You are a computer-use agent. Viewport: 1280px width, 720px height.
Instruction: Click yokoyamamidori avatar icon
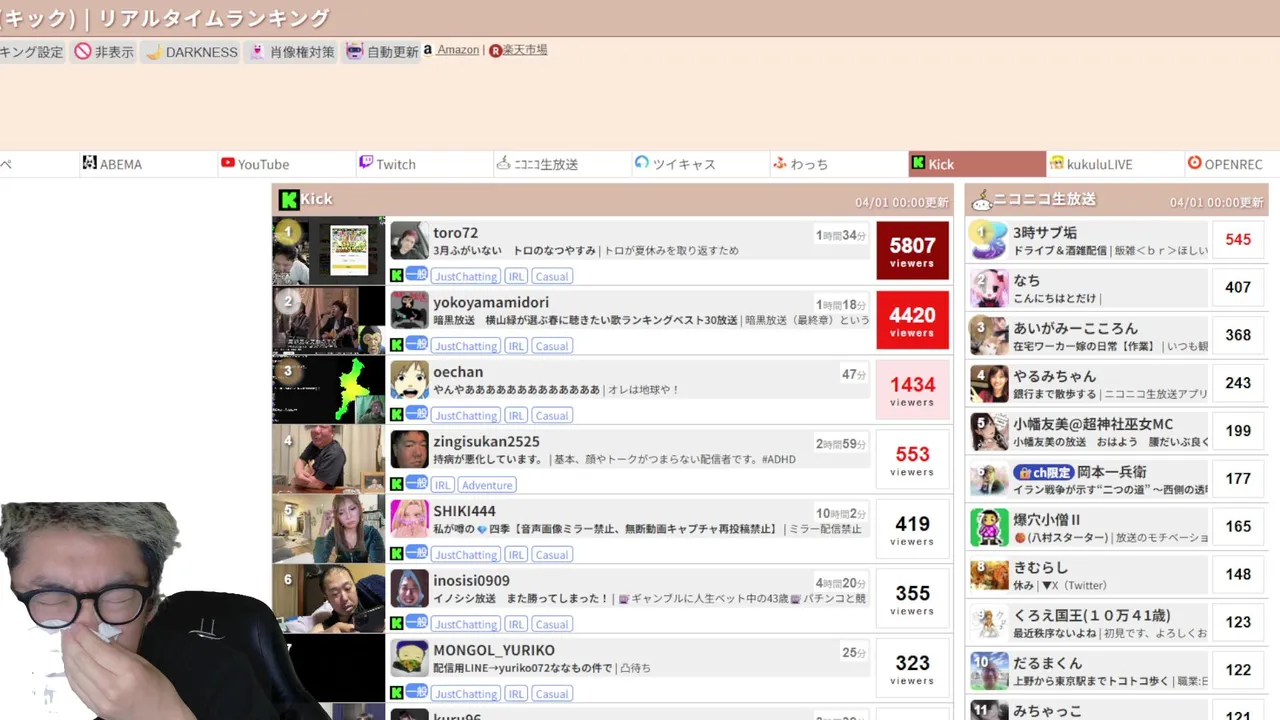click(x=409, y=310)
